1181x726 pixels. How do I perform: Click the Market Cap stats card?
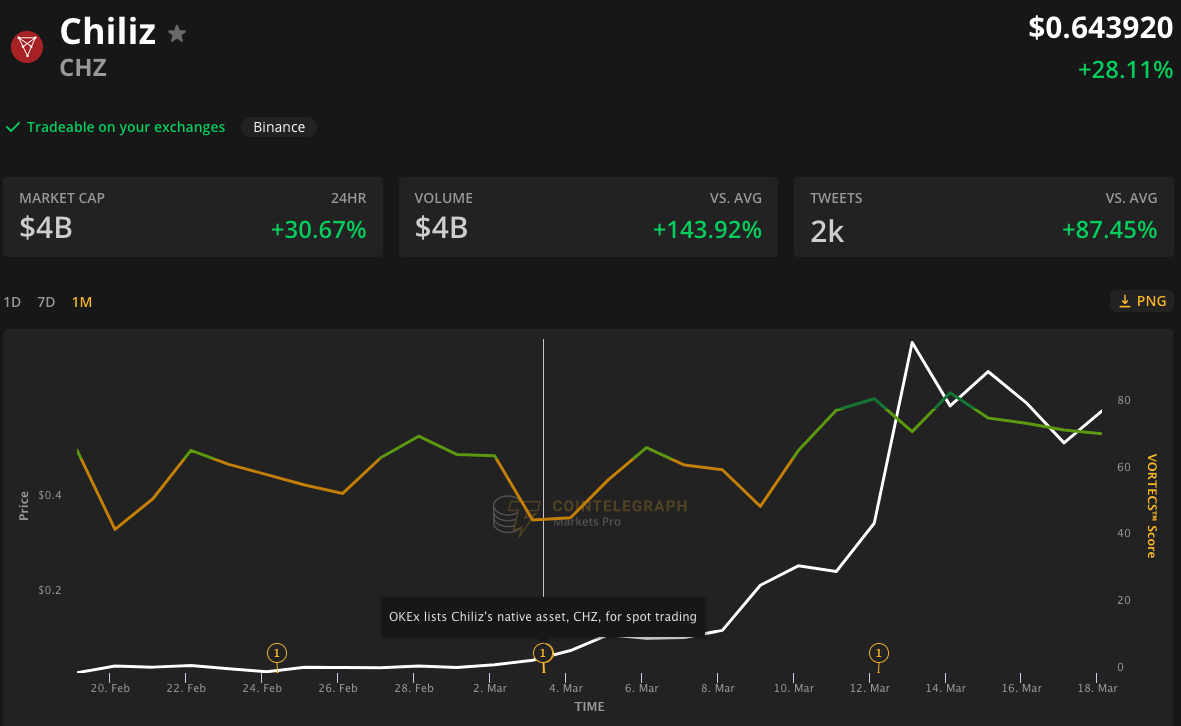point(193,217)
